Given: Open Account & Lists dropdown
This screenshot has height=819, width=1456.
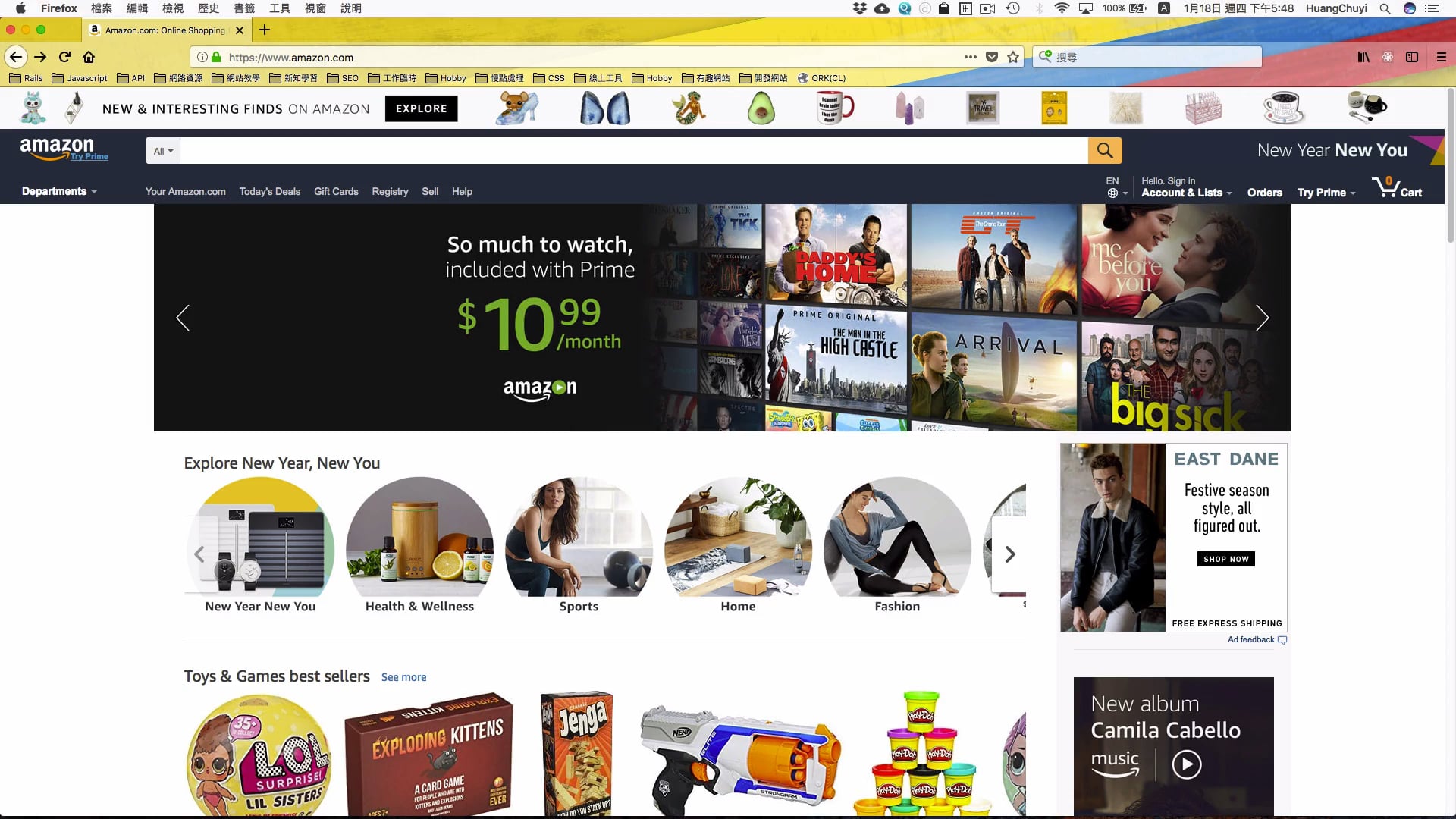Looking at the screenshot, I should point(1186,193).
